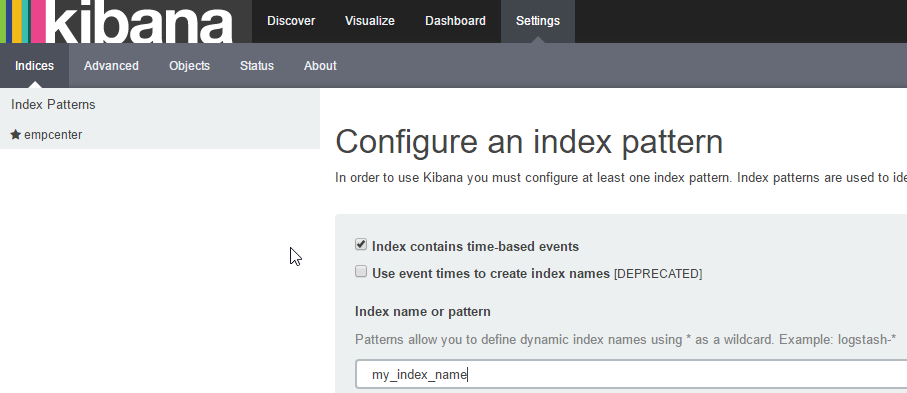This screenshot has width=907, height=393.
Task: Uncheck Index contains time-based events
Action: pos(361,245)
